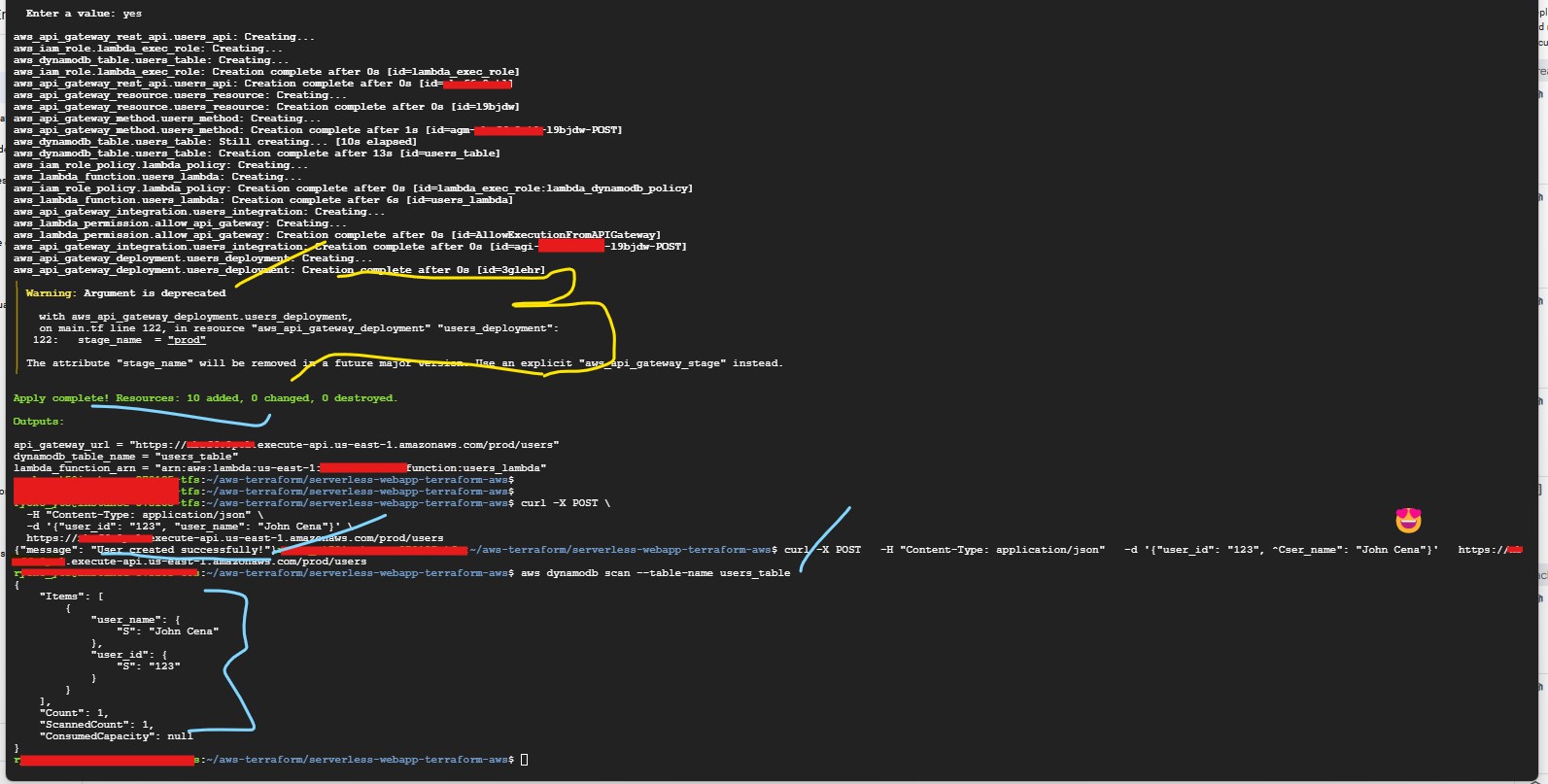Select "with aws_api_gateway_deployment.users_deployment," line
Viewport: 1548px width, 784px height.
coord(196,317)
